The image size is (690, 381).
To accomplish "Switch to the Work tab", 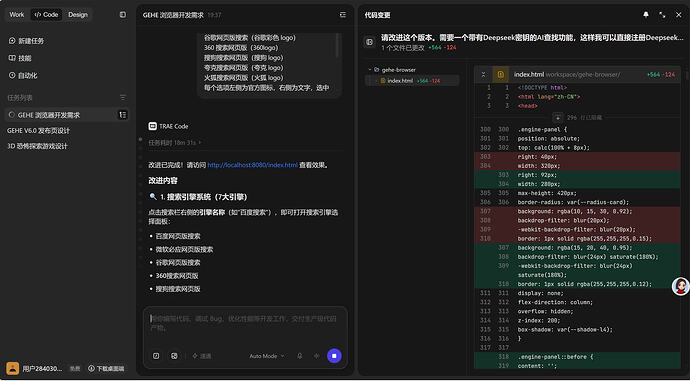I will 17,15.
